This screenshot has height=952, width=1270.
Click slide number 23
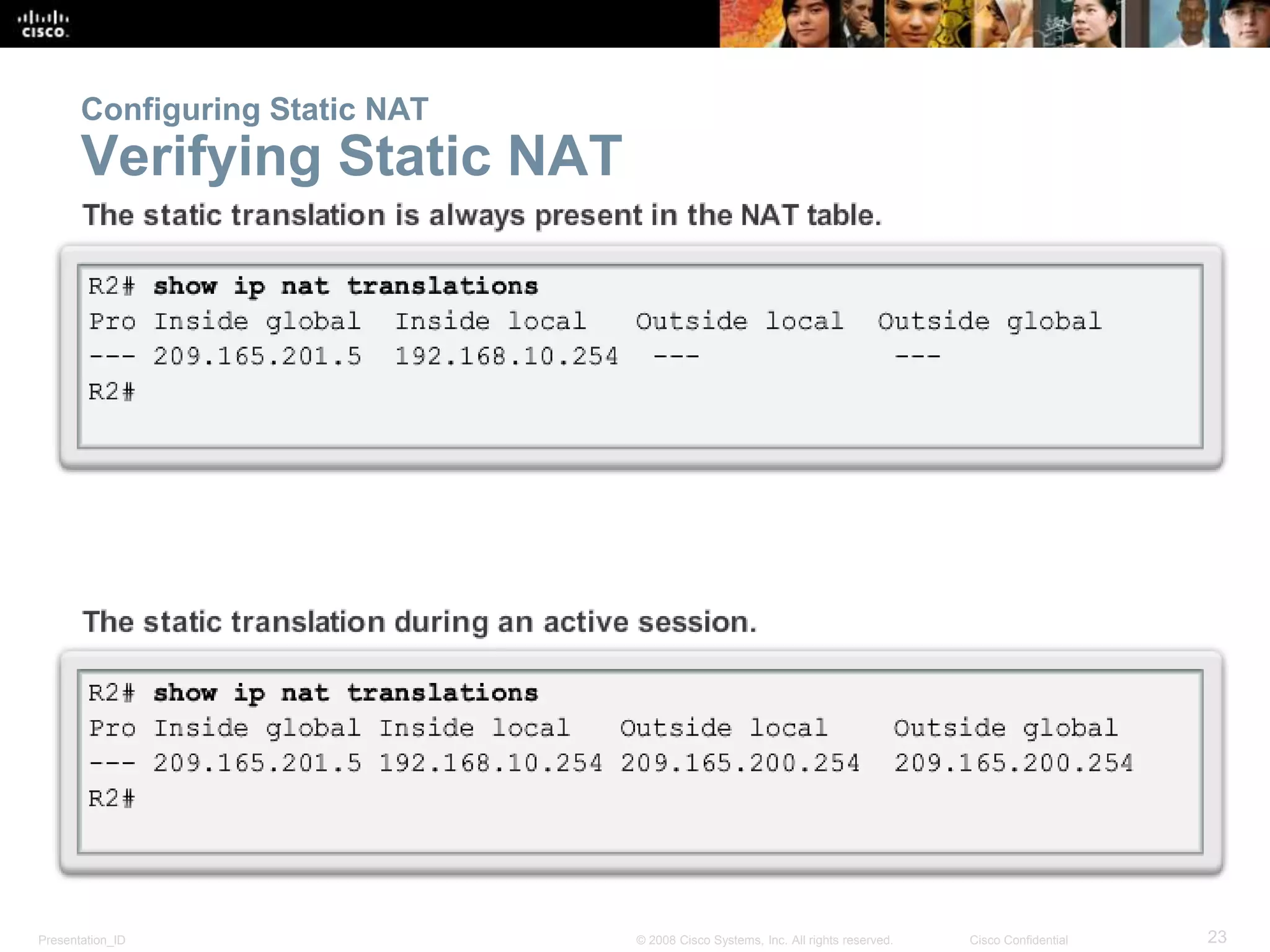tap(1217, 937)
